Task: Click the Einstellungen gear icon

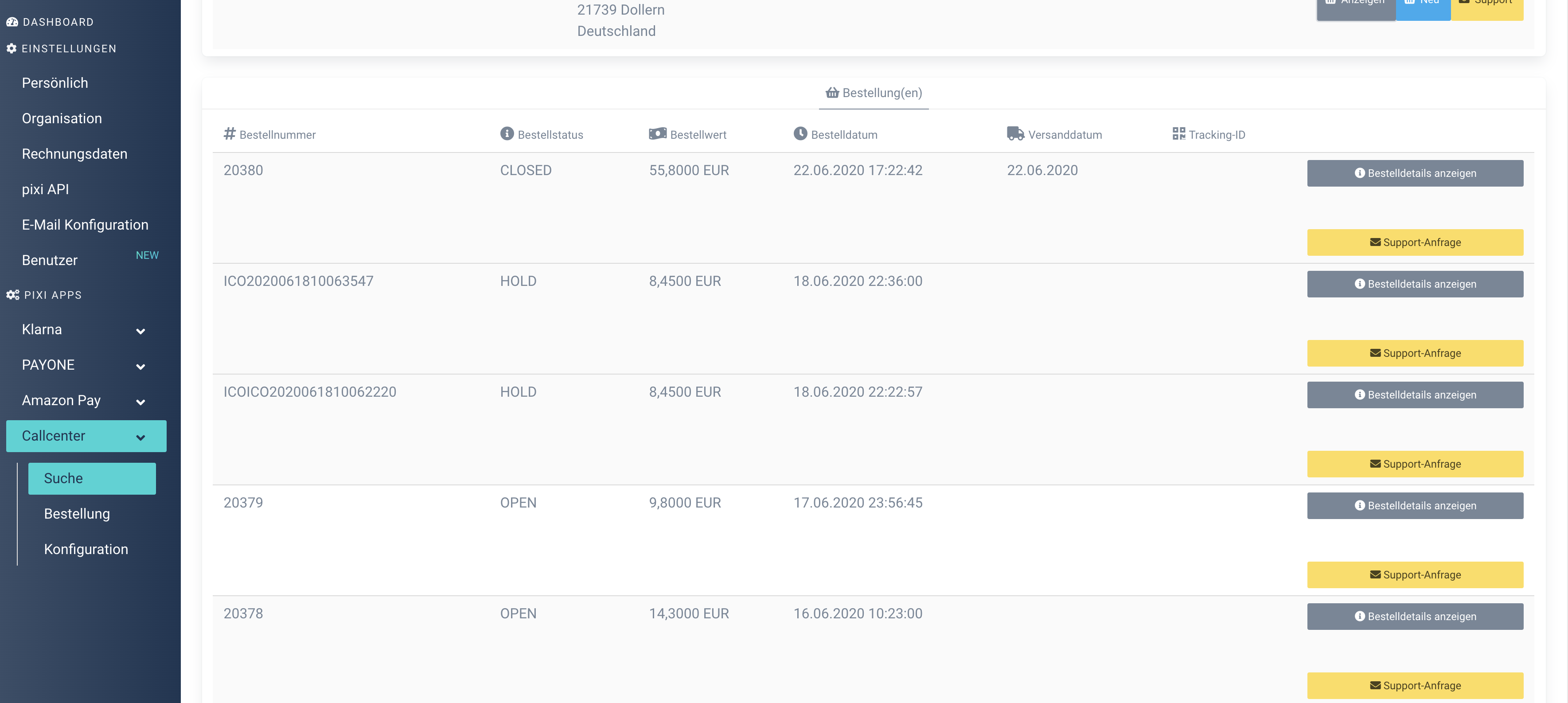Action: [x=12, y=48]
